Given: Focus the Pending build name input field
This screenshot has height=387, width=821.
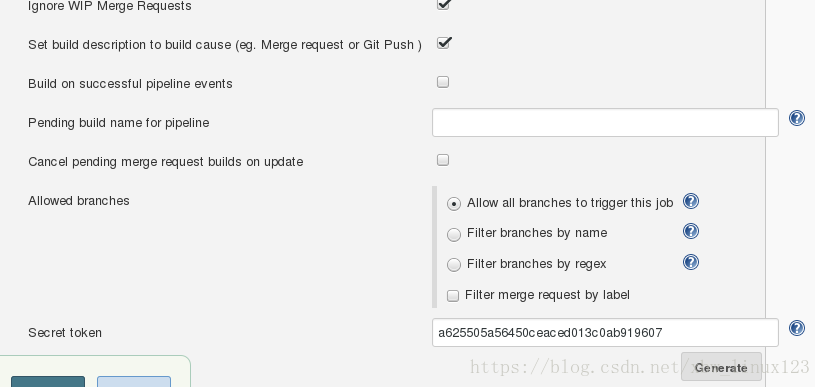Looking at the screenshot, I should pyautogui.click(x=605, y=123).
